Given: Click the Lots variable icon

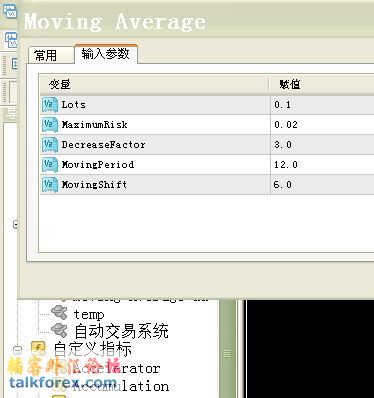Looking at the screenshot, I should coord(50,105).
